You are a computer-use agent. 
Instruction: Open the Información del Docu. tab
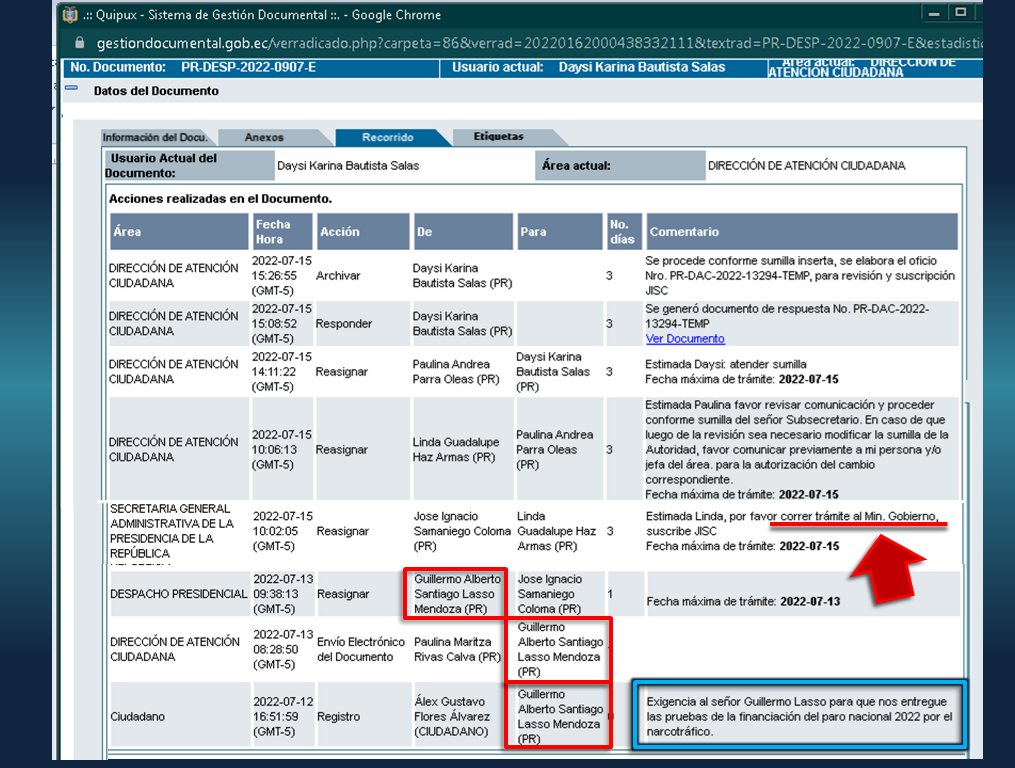tap(155, 137)
